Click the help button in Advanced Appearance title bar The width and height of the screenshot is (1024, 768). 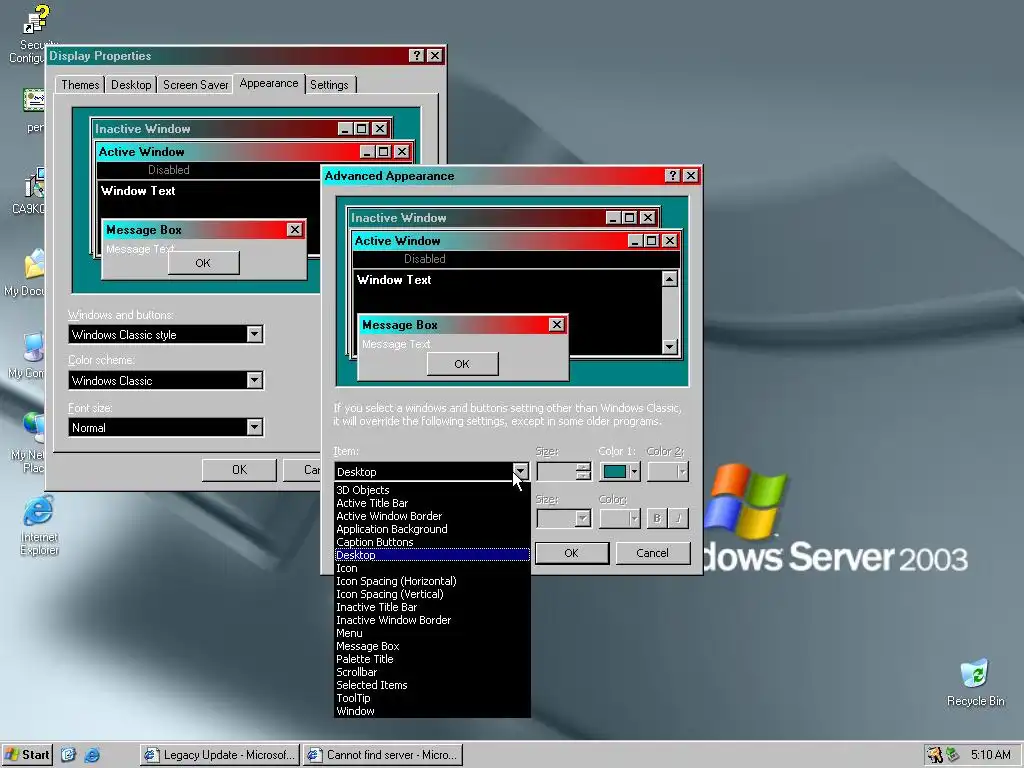point(673,176)
